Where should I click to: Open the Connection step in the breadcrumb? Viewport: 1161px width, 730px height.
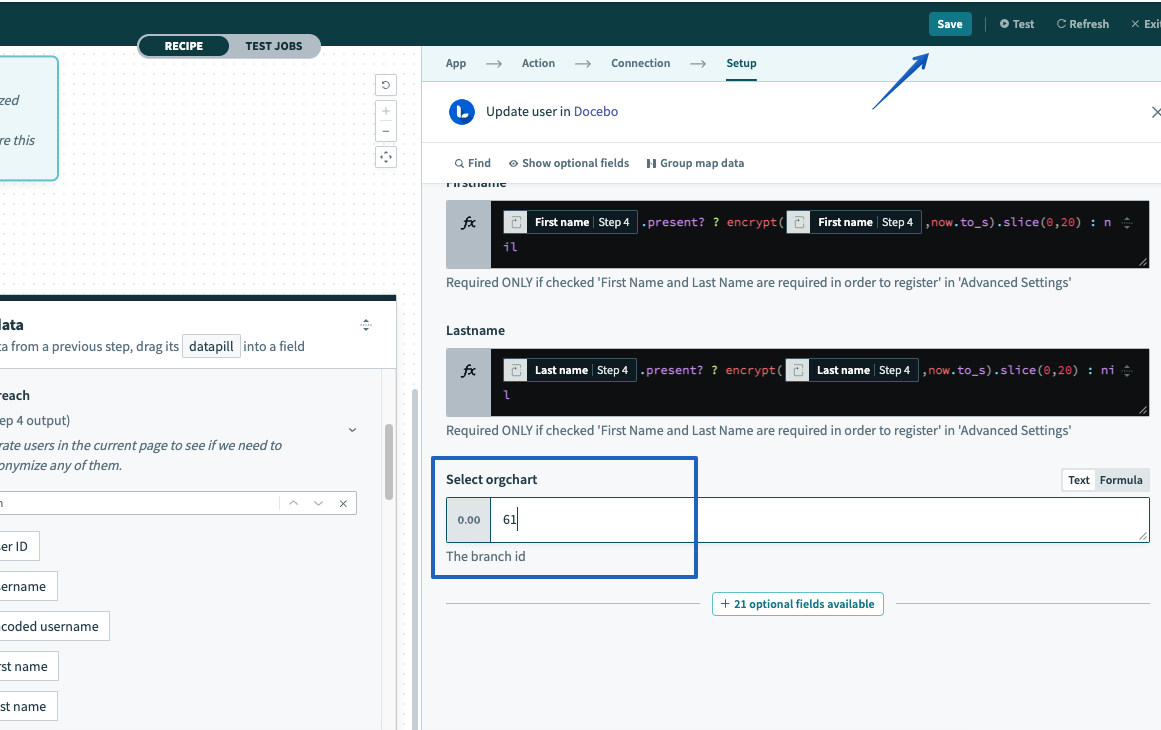[x=640, y=62]
